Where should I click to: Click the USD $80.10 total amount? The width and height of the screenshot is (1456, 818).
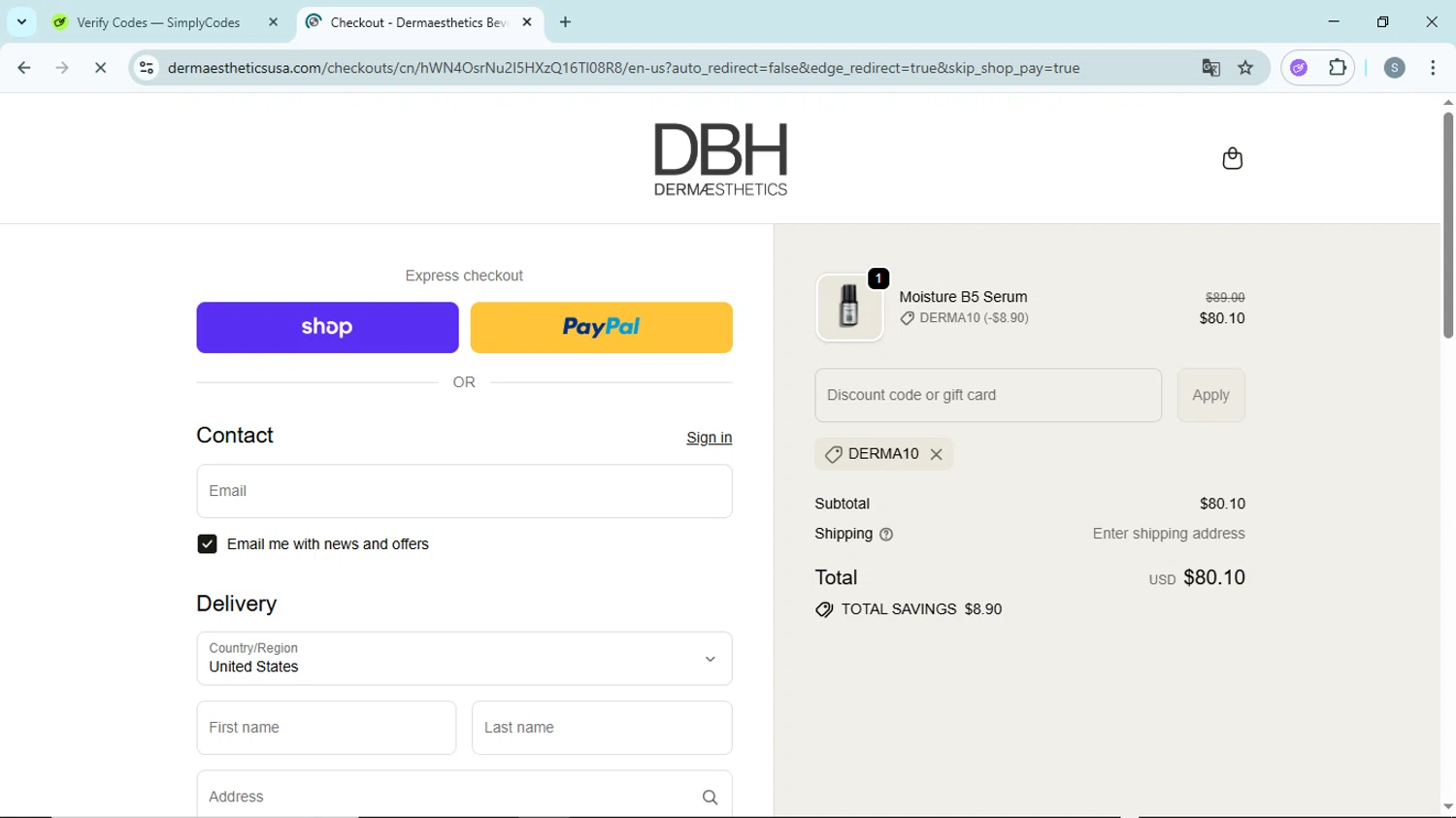[x=1197, y=577]
